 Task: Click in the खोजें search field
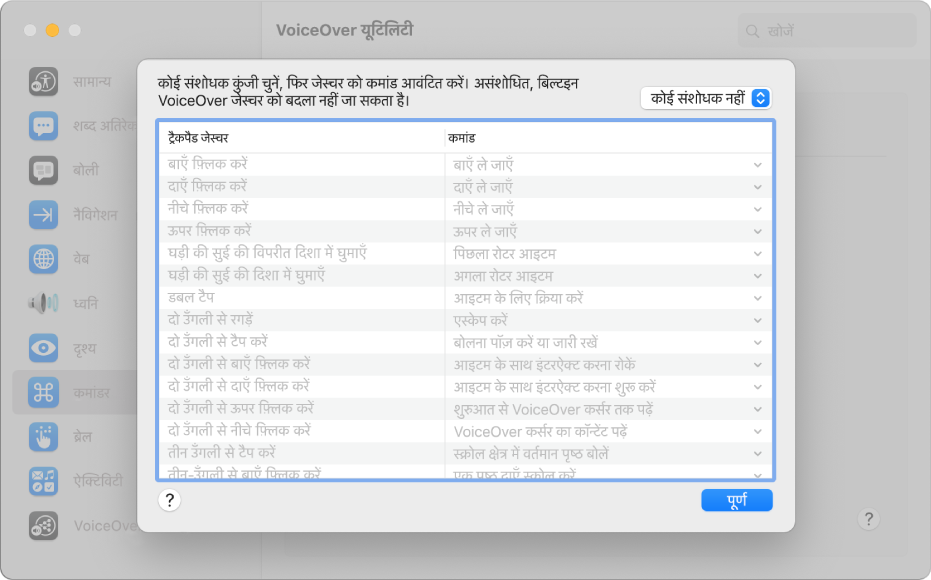[x=827, y=31]
